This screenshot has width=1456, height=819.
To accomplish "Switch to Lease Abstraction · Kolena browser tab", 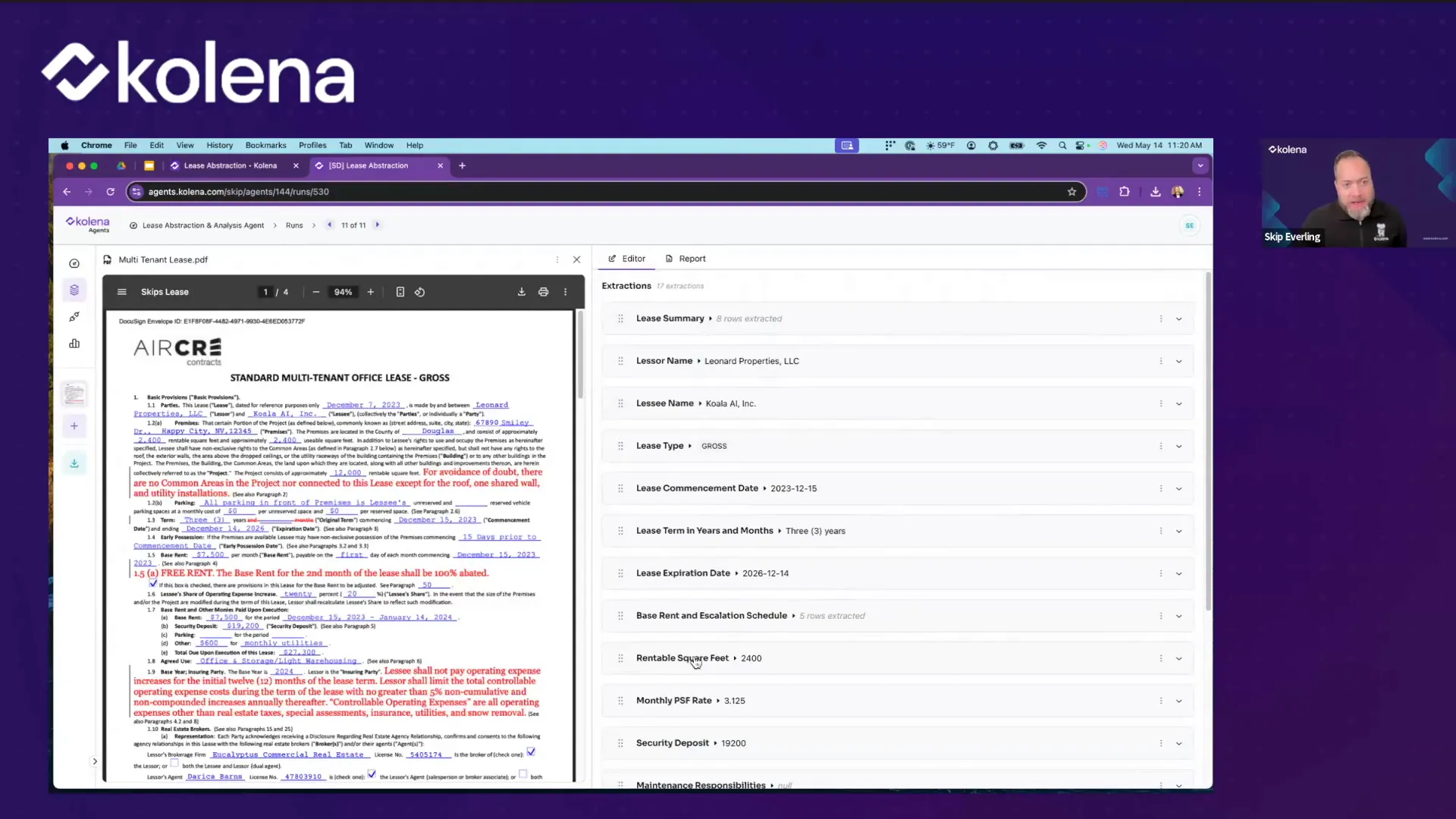I will coord(230,165).
